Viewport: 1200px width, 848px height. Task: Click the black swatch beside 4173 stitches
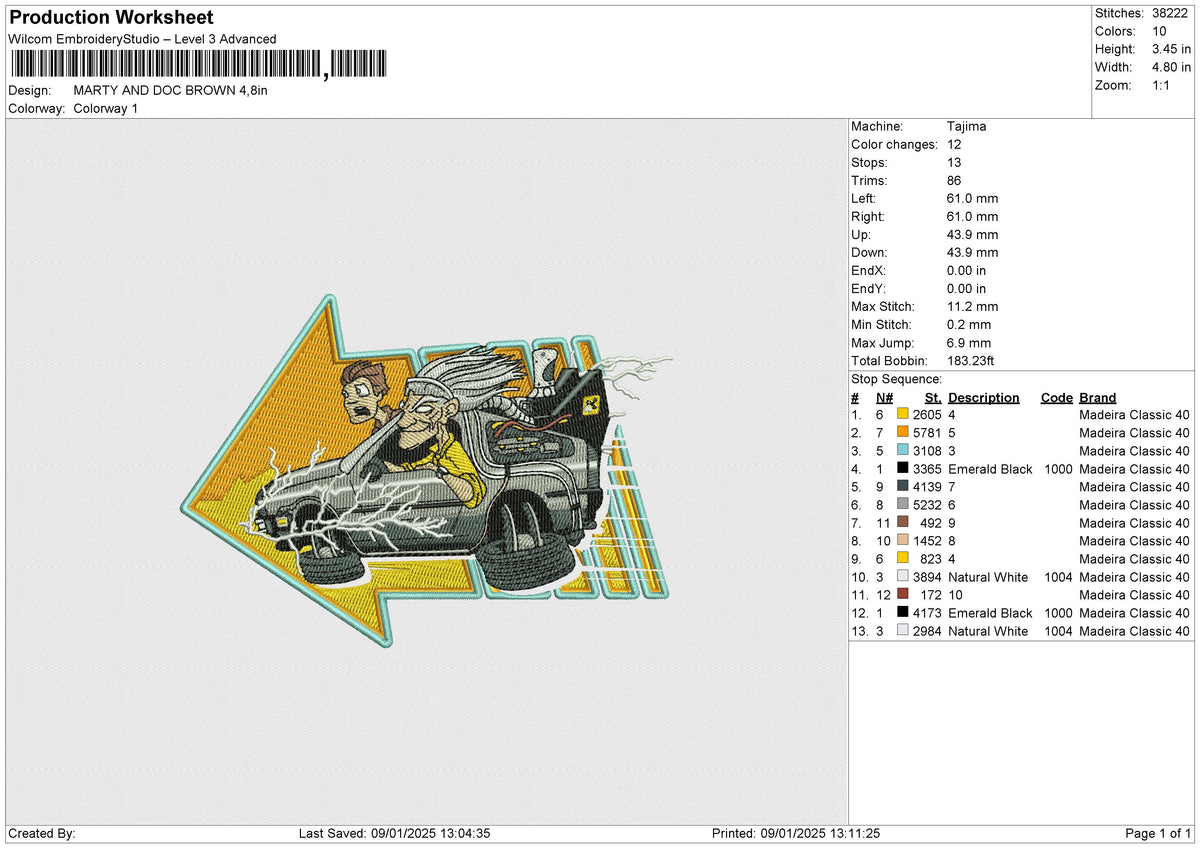coord(903,613)
